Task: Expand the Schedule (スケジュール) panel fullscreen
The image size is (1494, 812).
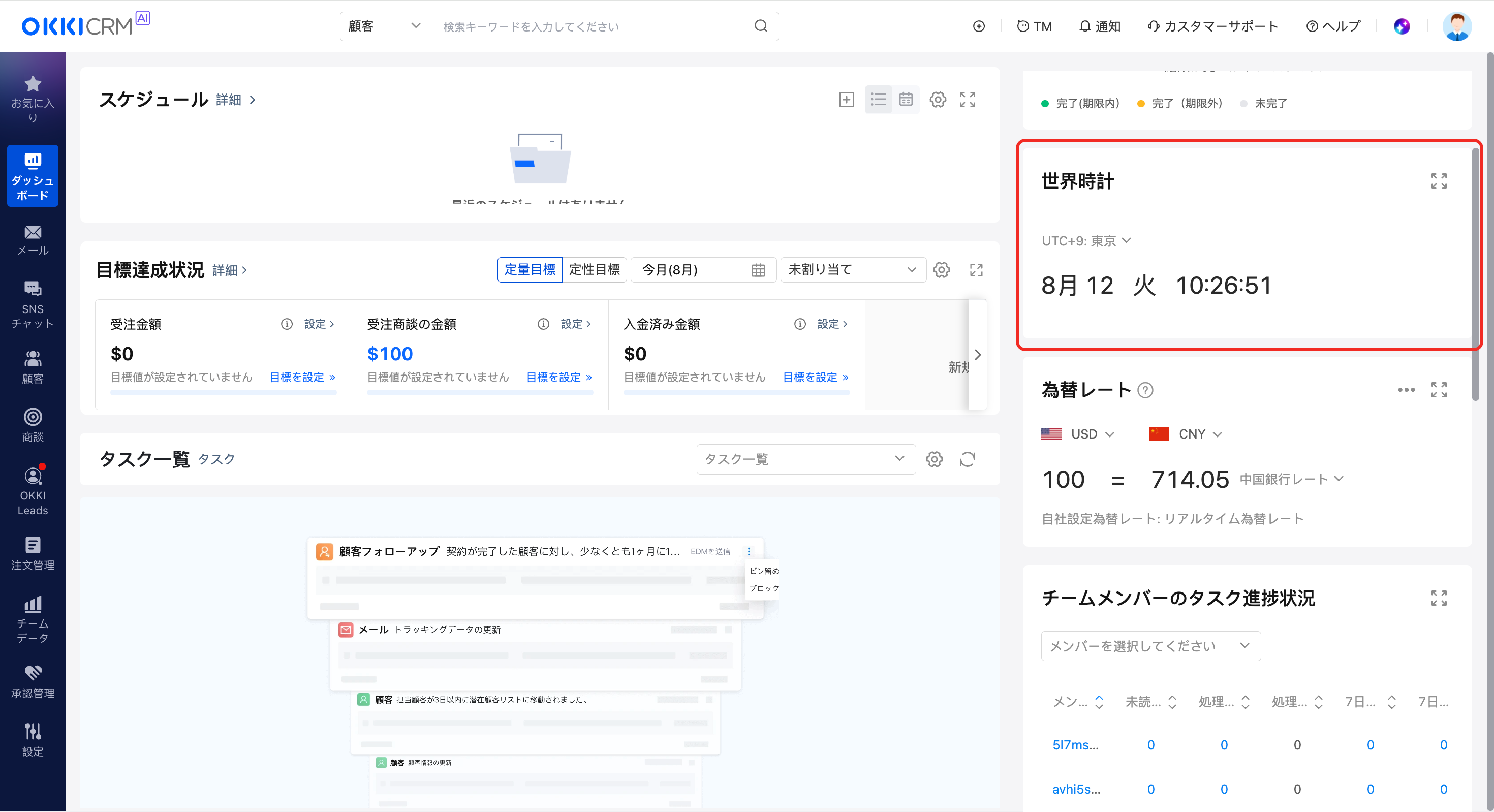Action: coord(968,99)
